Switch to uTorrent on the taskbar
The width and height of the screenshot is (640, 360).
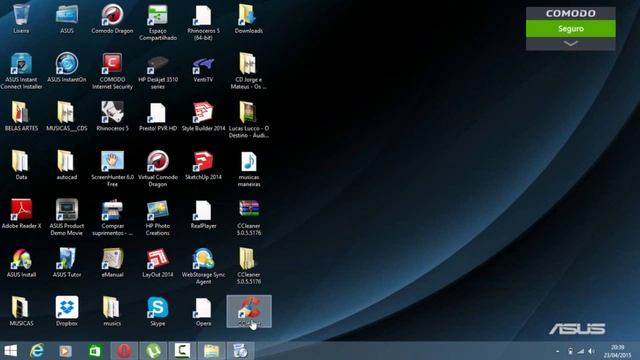pyautogui.click(x=153, y=351)
